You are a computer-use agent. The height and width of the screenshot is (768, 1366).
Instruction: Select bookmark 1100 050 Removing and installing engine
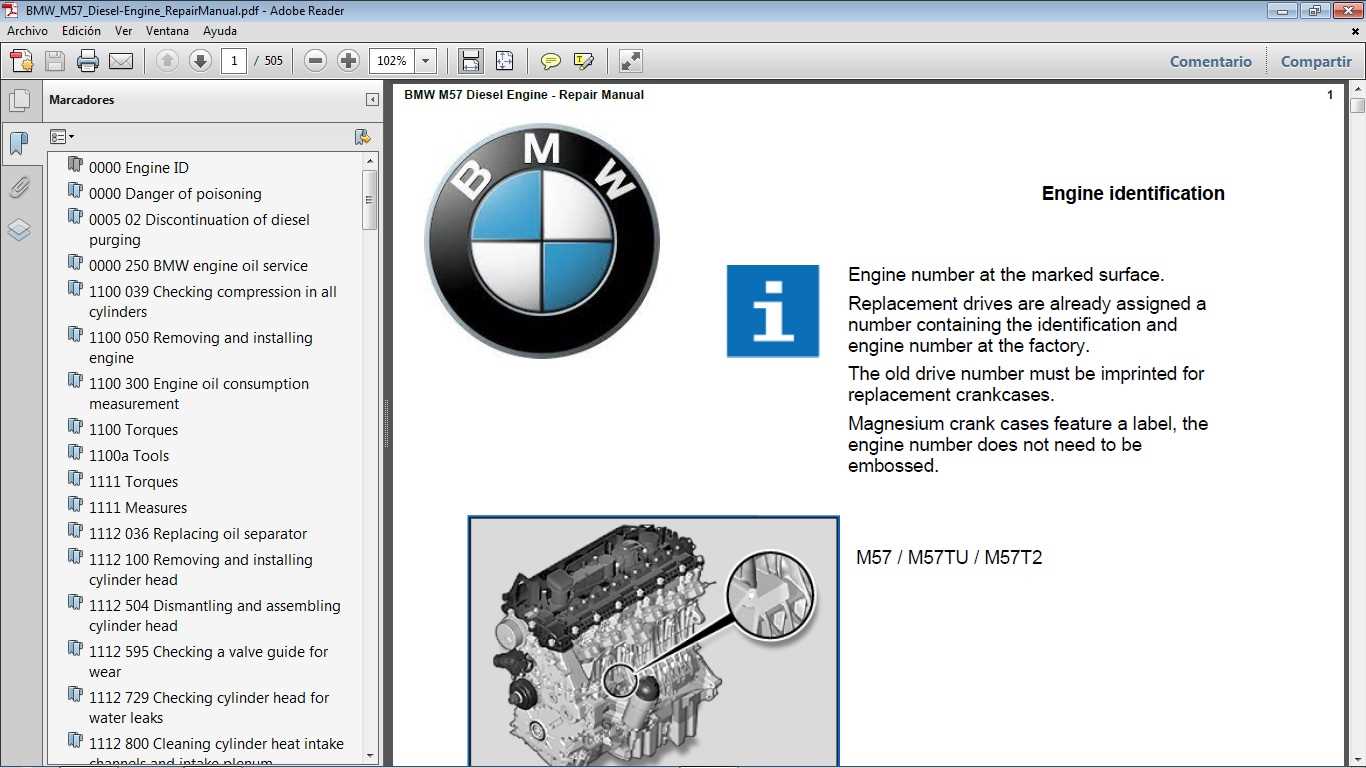[x=201, y=348]
